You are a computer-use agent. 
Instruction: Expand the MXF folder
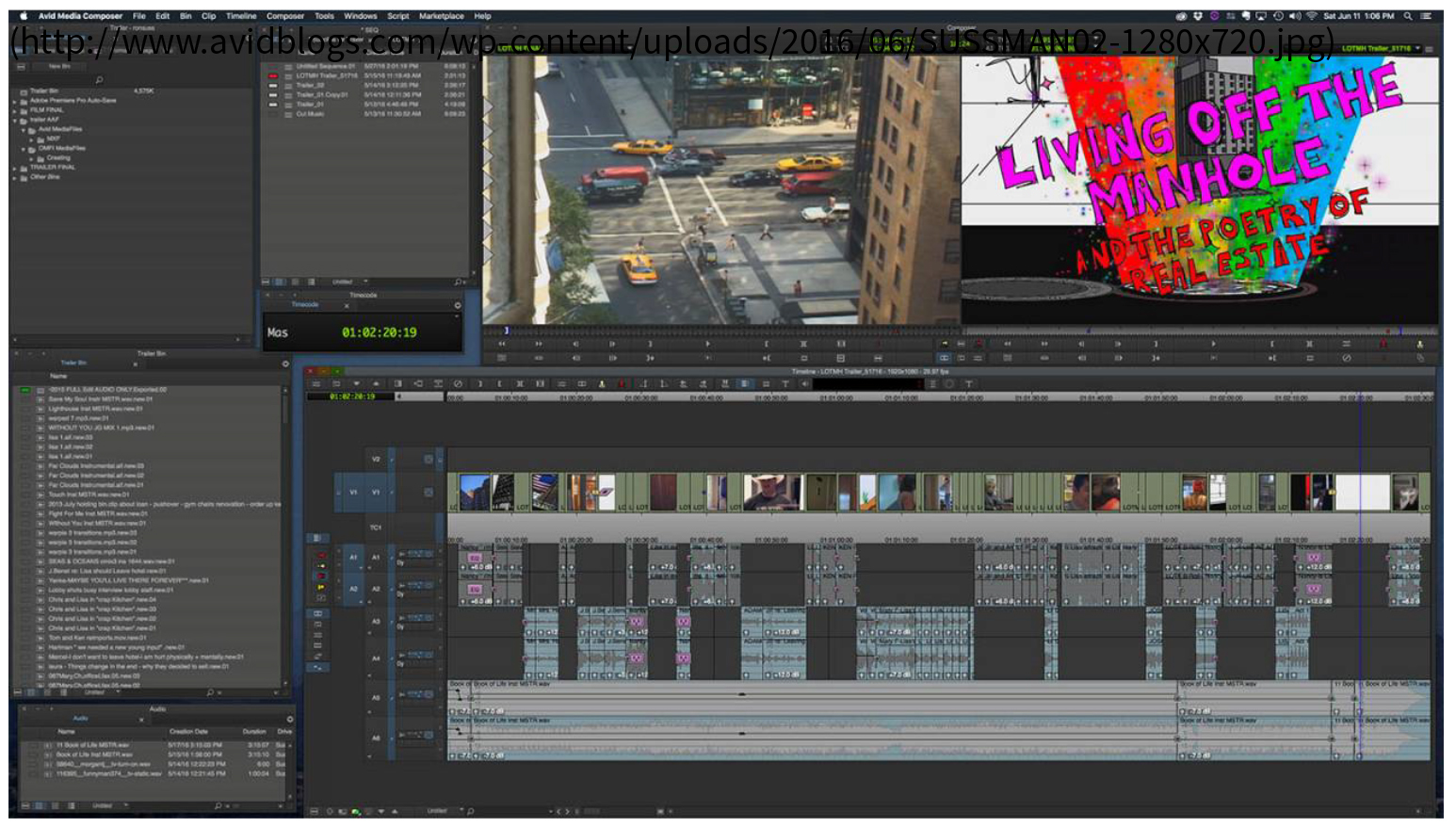(x=33, y=139)
